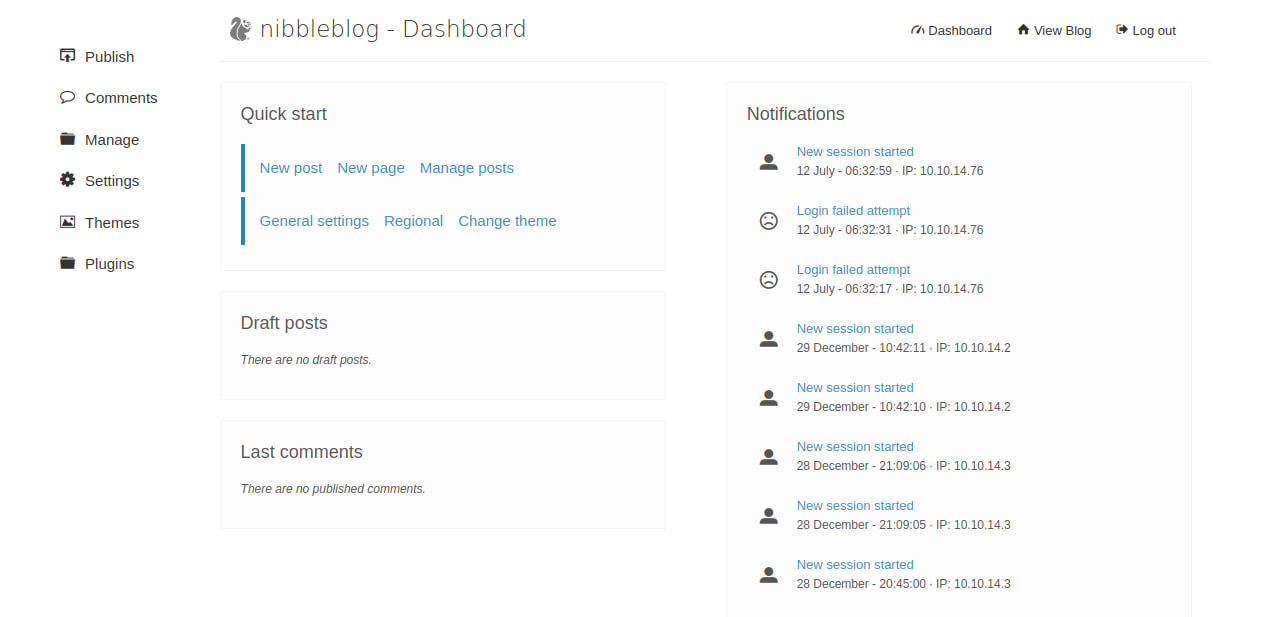Screen dimensions: 1276x617
Task: Click the Regional settings link
Action: 413,221
